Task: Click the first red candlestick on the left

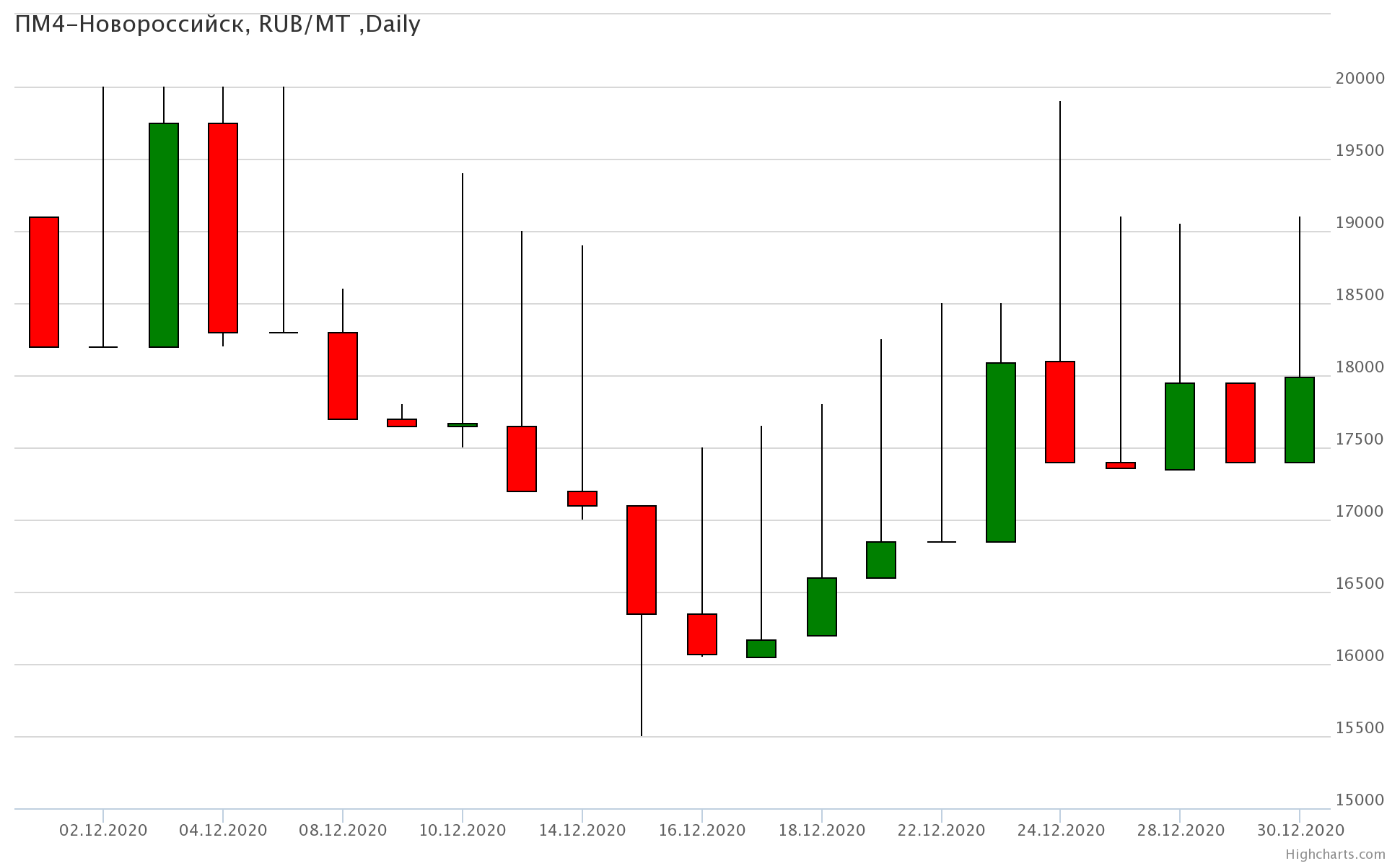Action: 44,282
